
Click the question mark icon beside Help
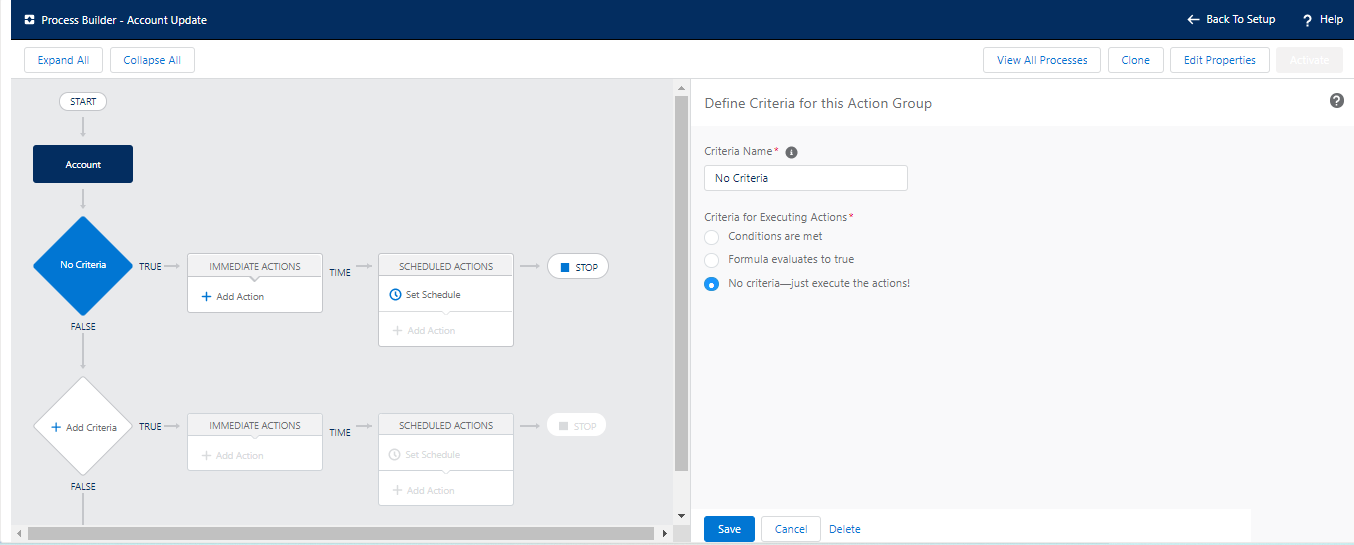pyautogui.click(x=1307, y=20)
